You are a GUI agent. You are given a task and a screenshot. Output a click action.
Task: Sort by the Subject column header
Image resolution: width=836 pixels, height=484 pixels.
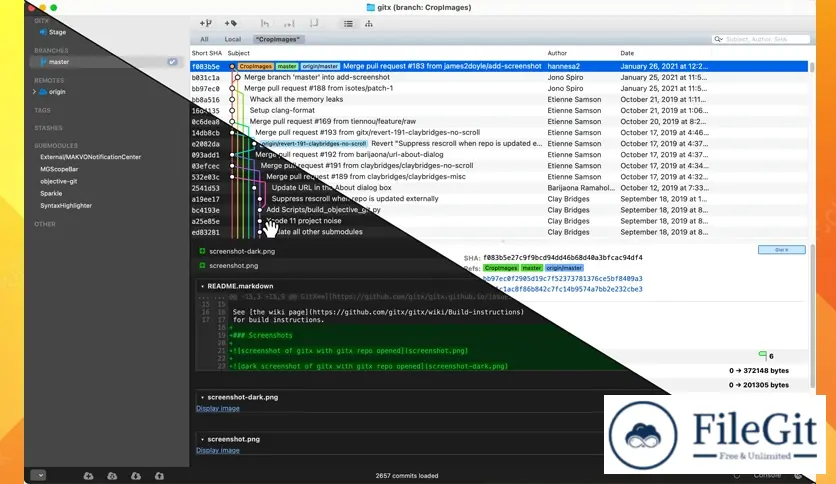[238, 53]
